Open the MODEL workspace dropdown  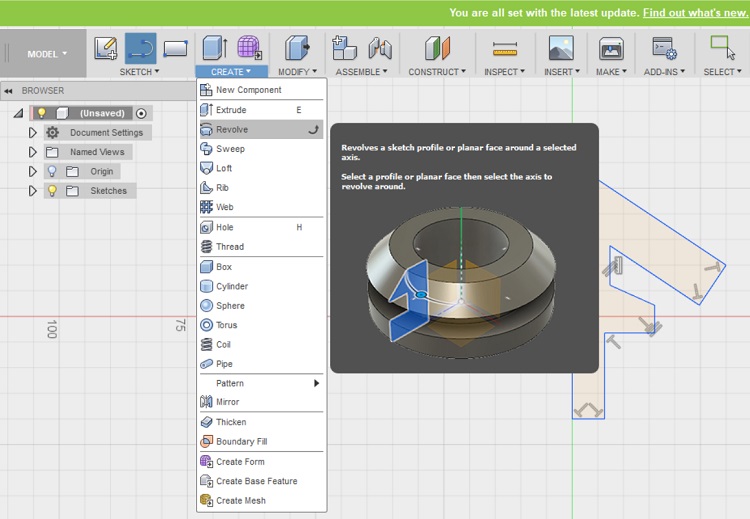click(47, 54)
